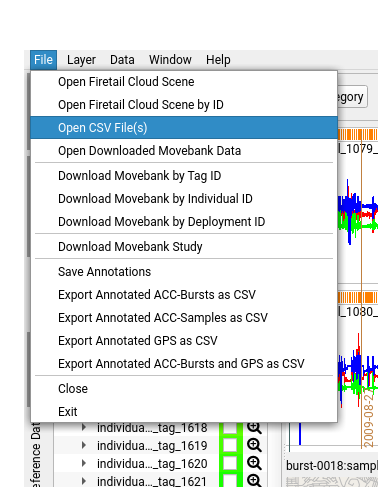The width and height of the screenshot is (378, 487).
Task: Expand the individua..._tag_1618 tree node
Action: coord(84,427)
